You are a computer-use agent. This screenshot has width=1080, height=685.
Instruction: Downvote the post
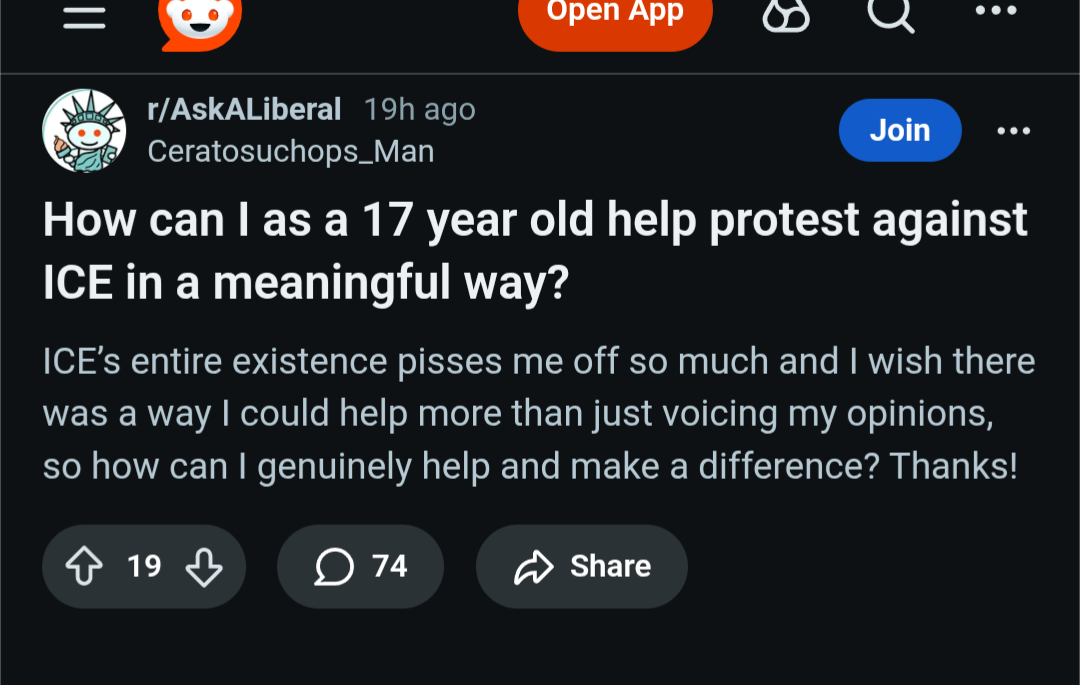pos(204,567)
